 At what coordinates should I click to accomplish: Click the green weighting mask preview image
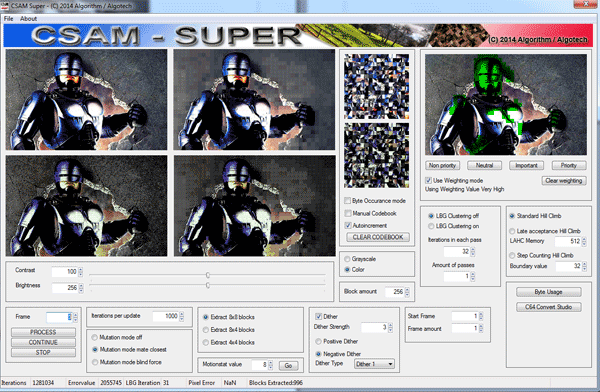point(505,104)
